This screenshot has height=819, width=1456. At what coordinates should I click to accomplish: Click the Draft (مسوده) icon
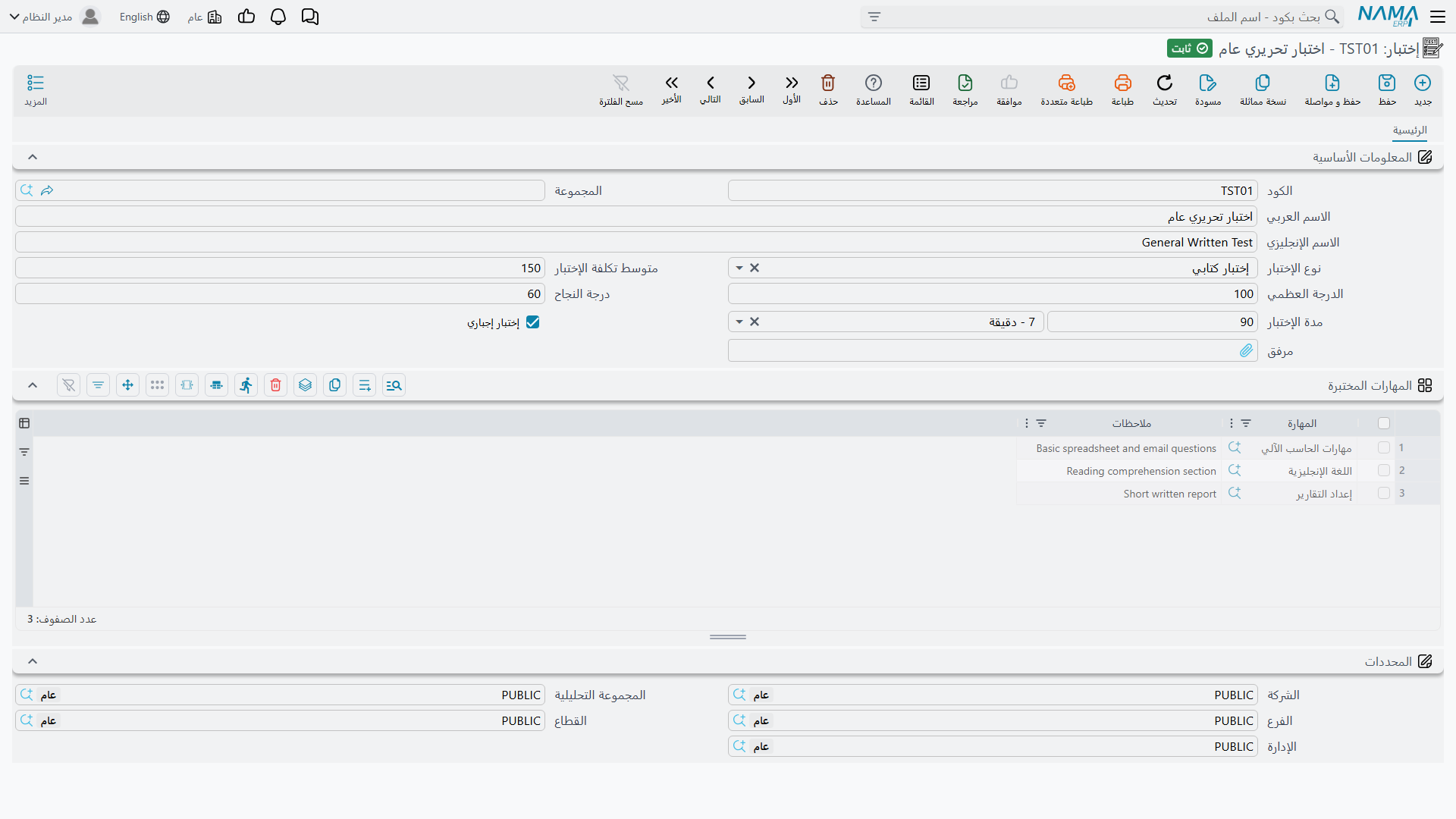pos(1208,89)
